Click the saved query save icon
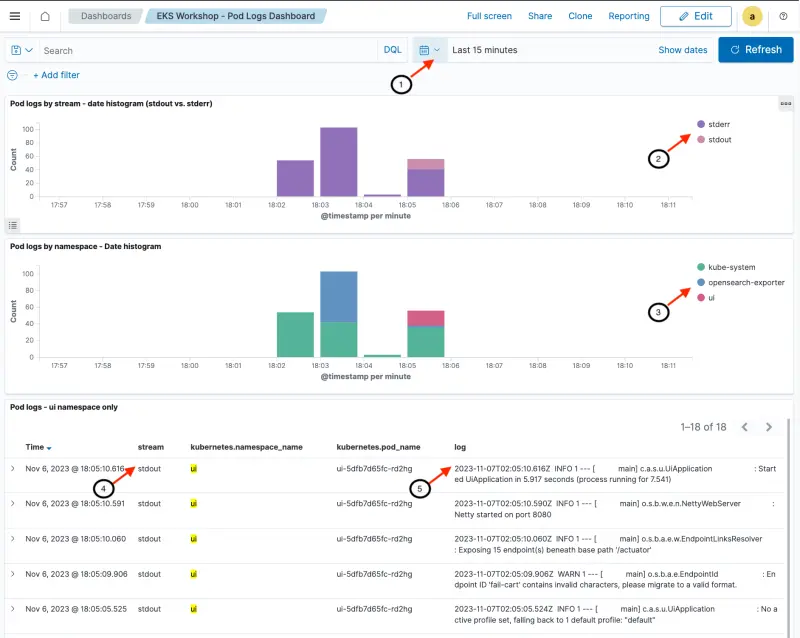800x638 pixels. pos(13,50)
